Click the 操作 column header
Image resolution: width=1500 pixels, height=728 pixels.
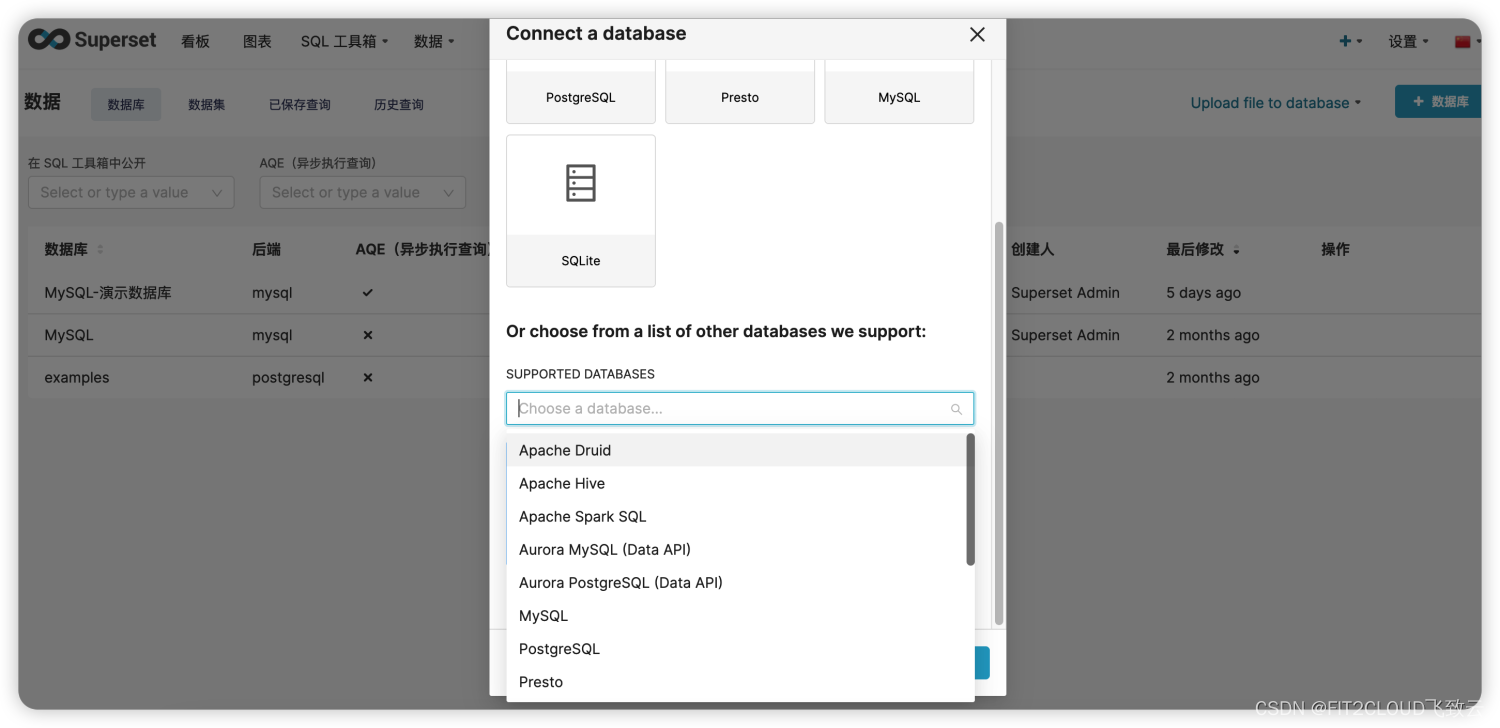click(x=1335, y=249)
